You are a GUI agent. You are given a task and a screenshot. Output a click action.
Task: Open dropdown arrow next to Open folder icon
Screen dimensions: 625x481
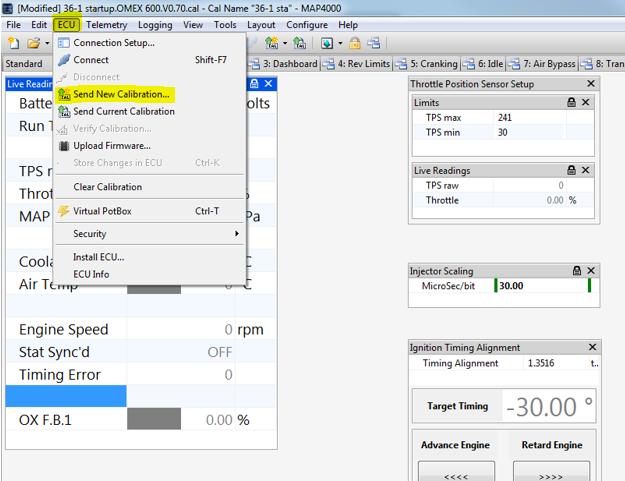tap(46, 43)
